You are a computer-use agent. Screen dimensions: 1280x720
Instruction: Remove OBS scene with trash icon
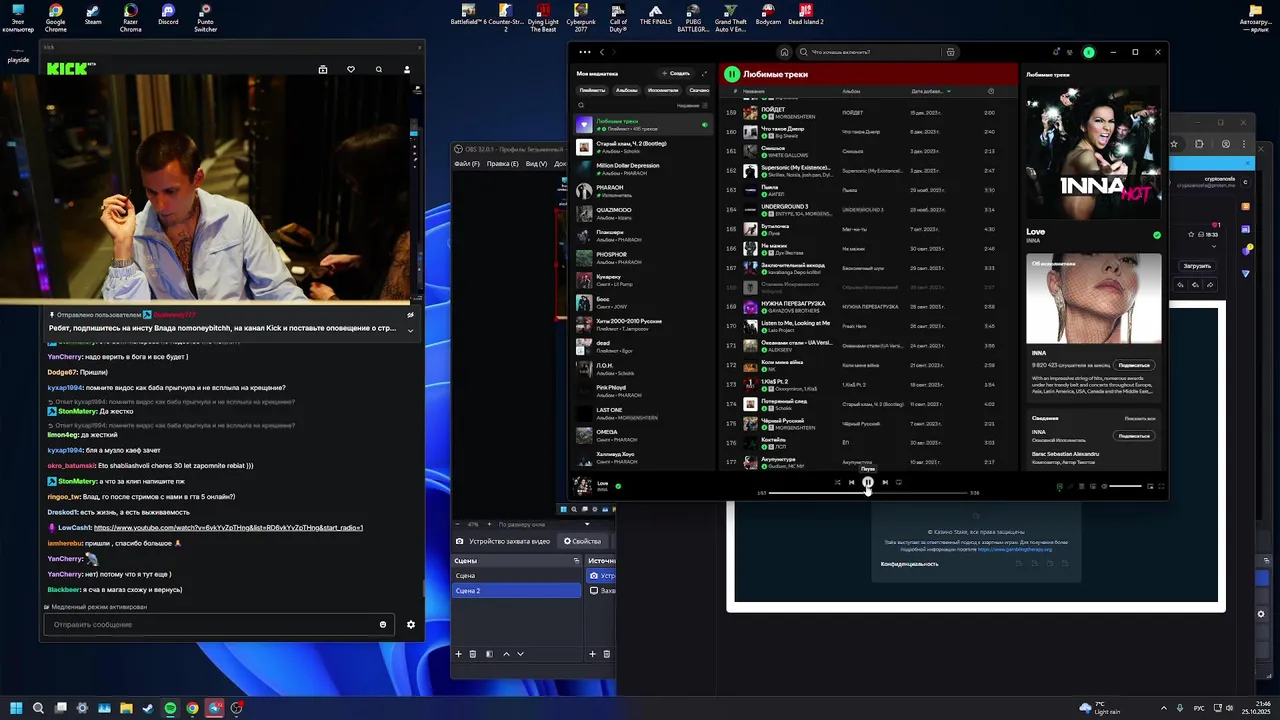[x=473, y=654]
